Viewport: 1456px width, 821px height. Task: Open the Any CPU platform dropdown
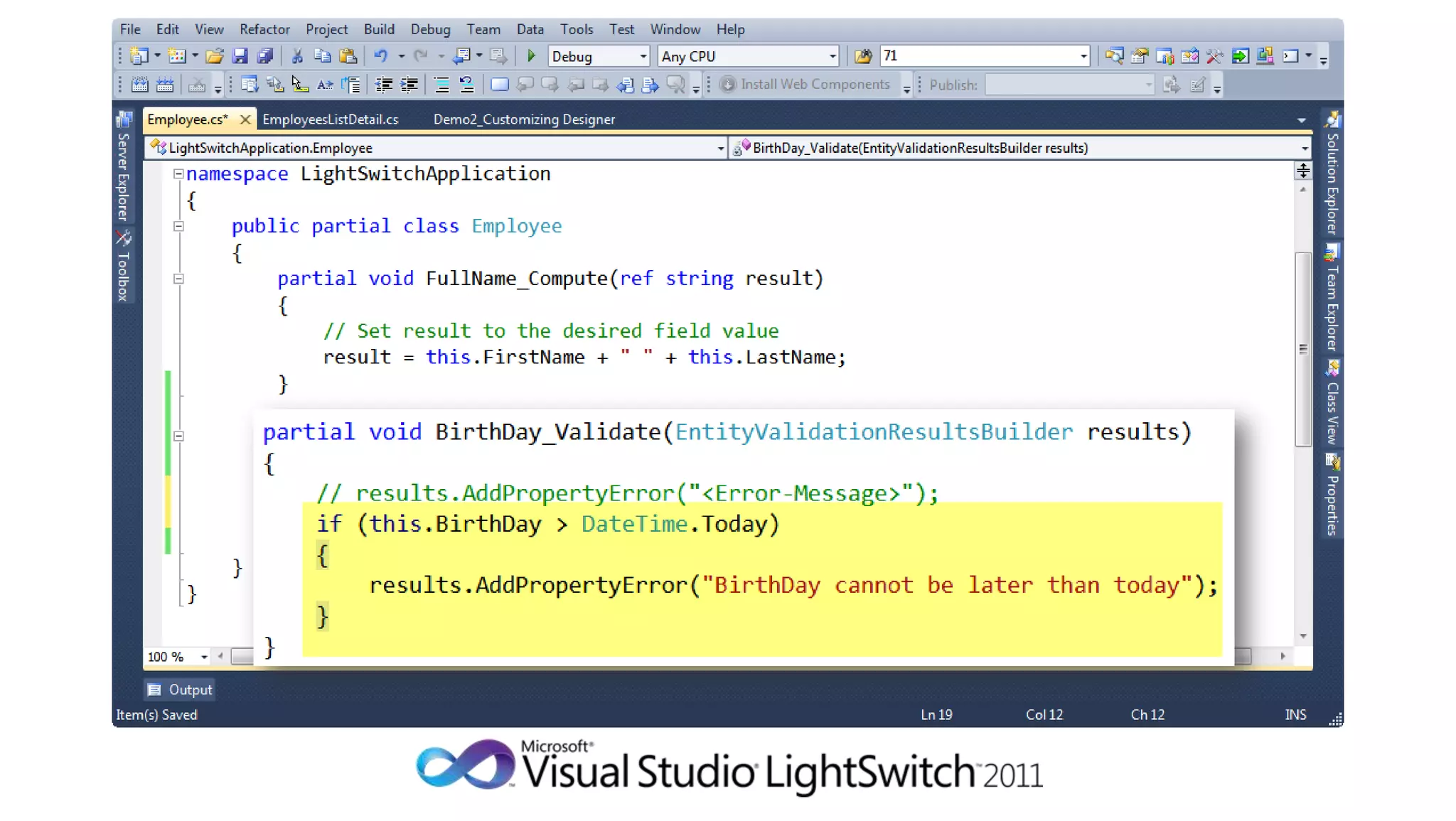pyautogui.click(x=832, y=56)
